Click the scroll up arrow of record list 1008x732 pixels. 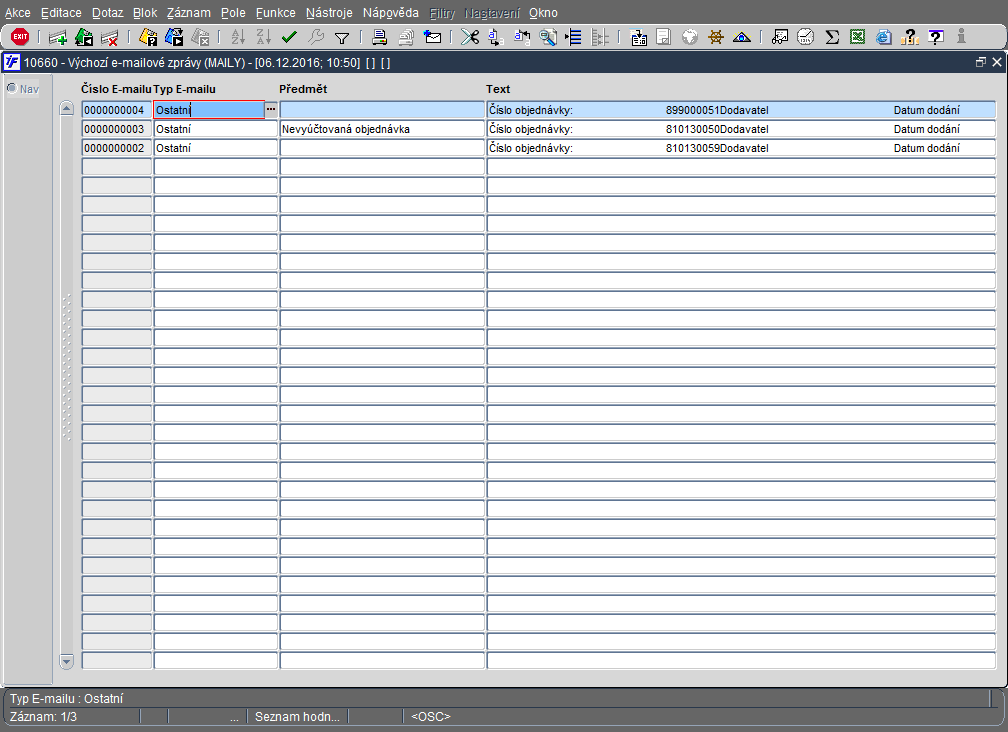66,108
